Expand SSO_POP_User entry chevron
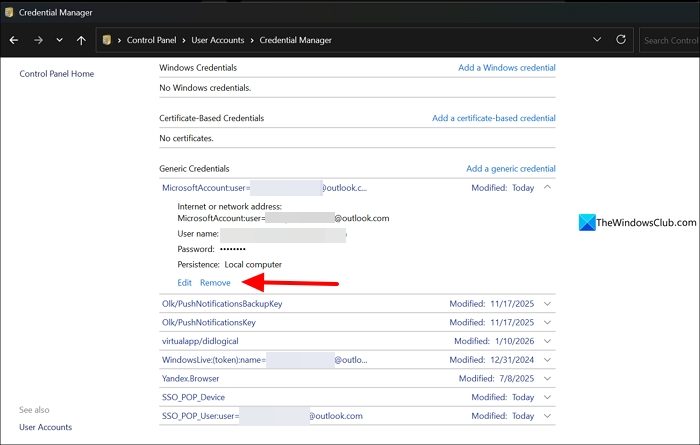Image resolution: width=700 pixels, height=445 pixels. click(x=547, y=416)
